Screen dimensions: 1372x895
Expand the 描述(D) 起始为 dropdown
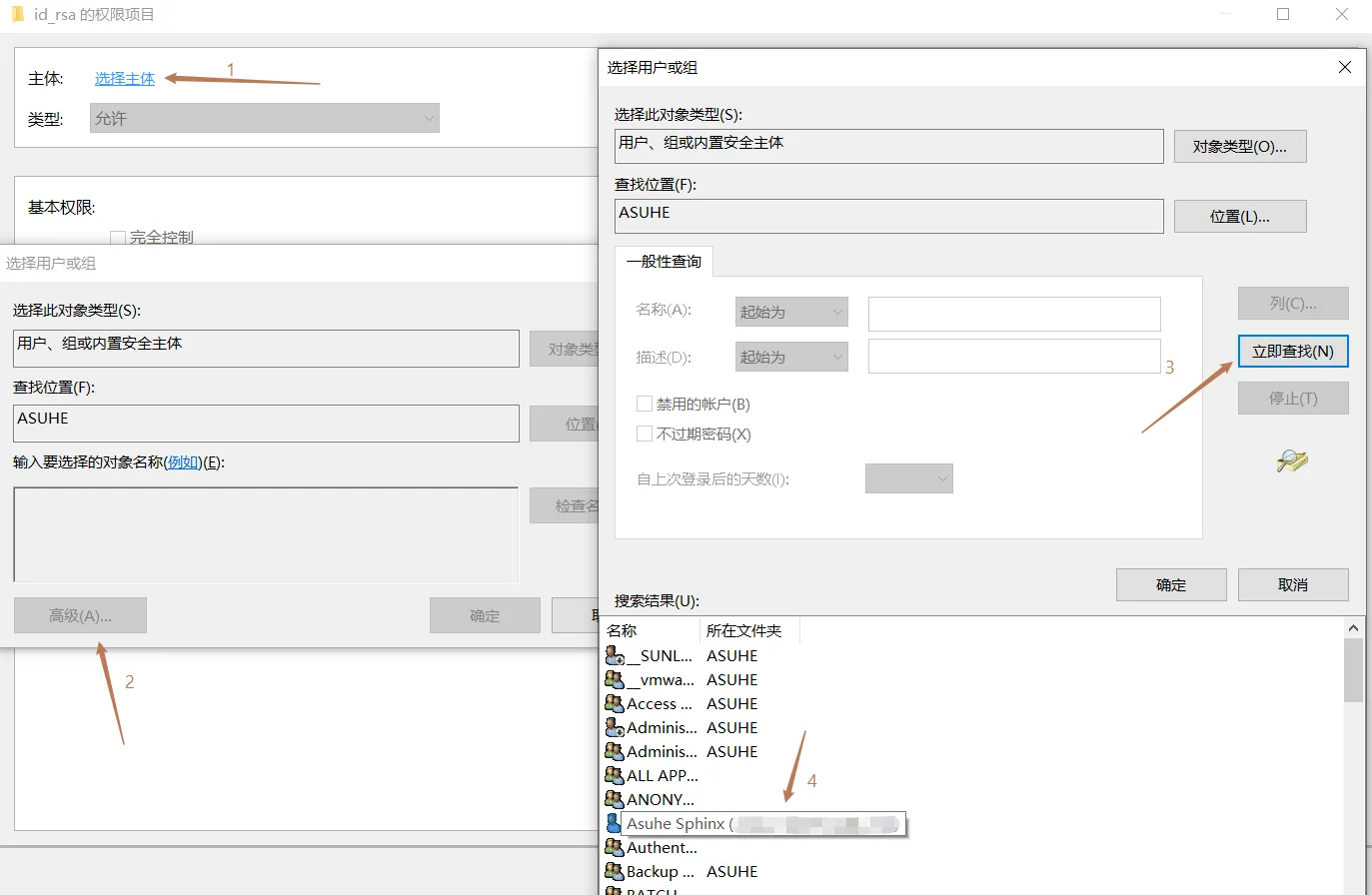791,357
